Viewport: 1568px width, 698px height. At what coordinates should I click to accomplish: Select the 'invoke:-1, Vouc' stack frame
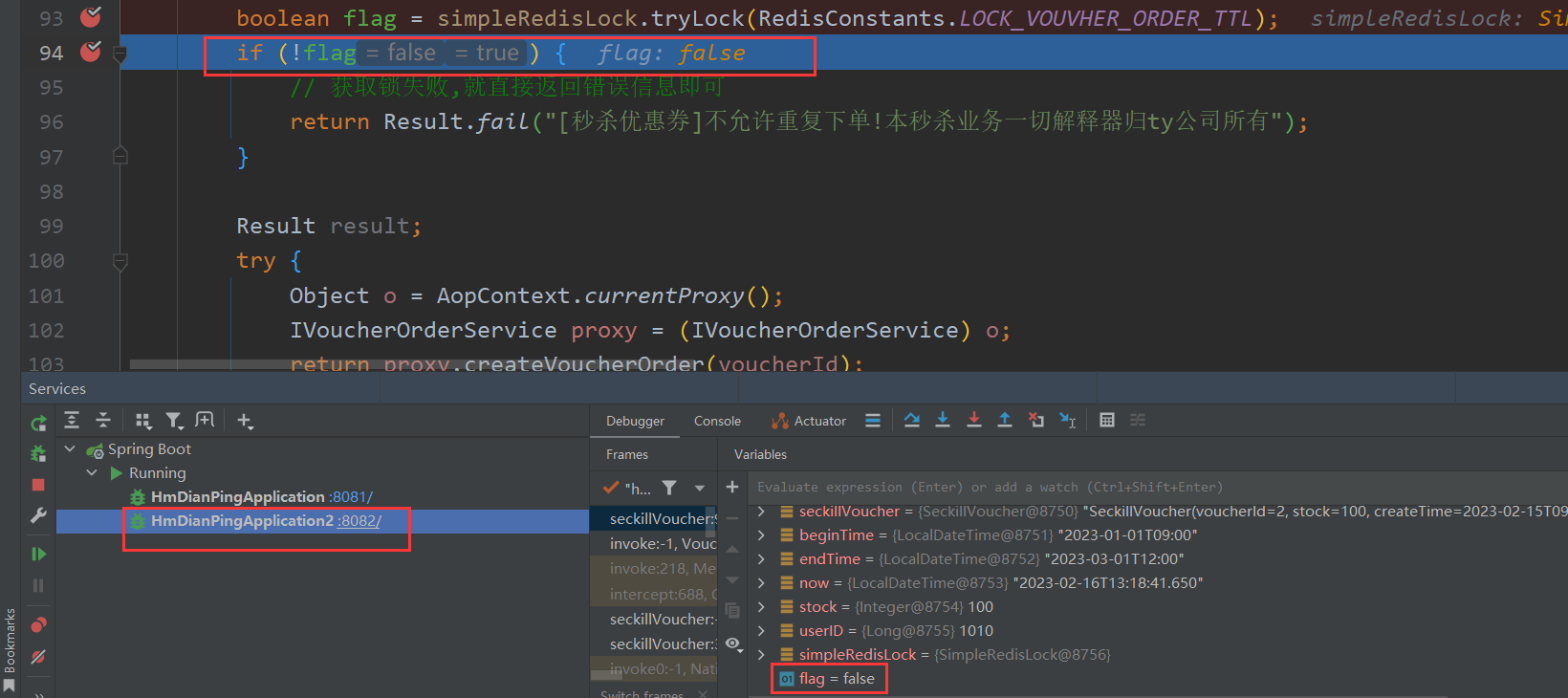[x=663, y=543]
